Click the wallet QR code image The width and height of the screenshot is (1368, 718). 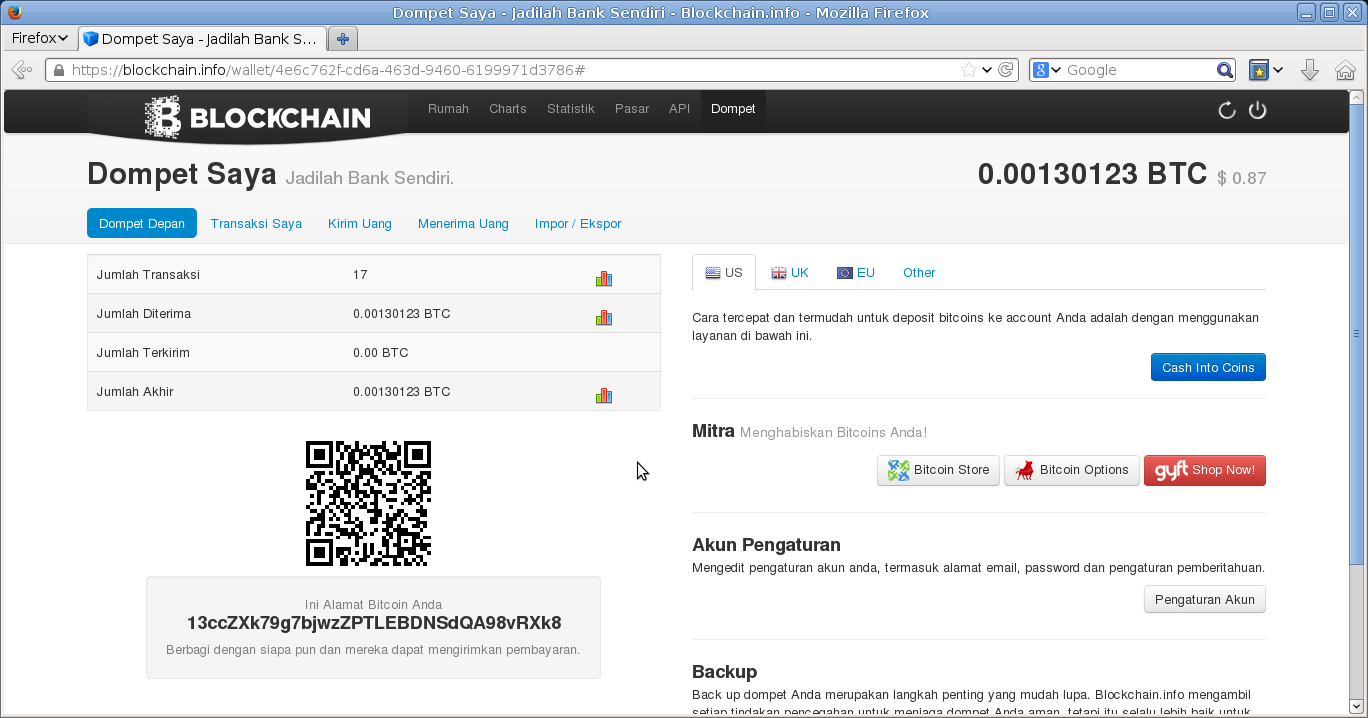(368, 503)
